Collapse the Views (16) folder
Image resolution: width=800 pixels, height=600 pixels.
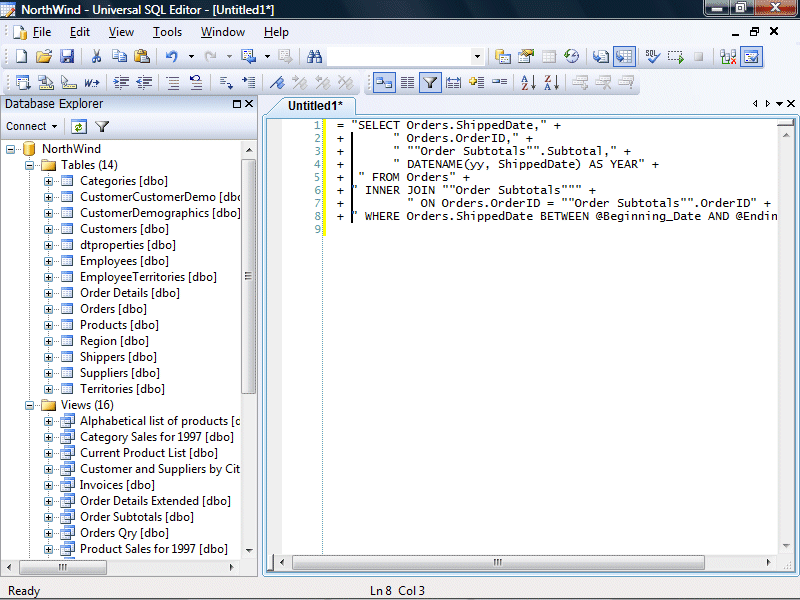click(30, 405)
